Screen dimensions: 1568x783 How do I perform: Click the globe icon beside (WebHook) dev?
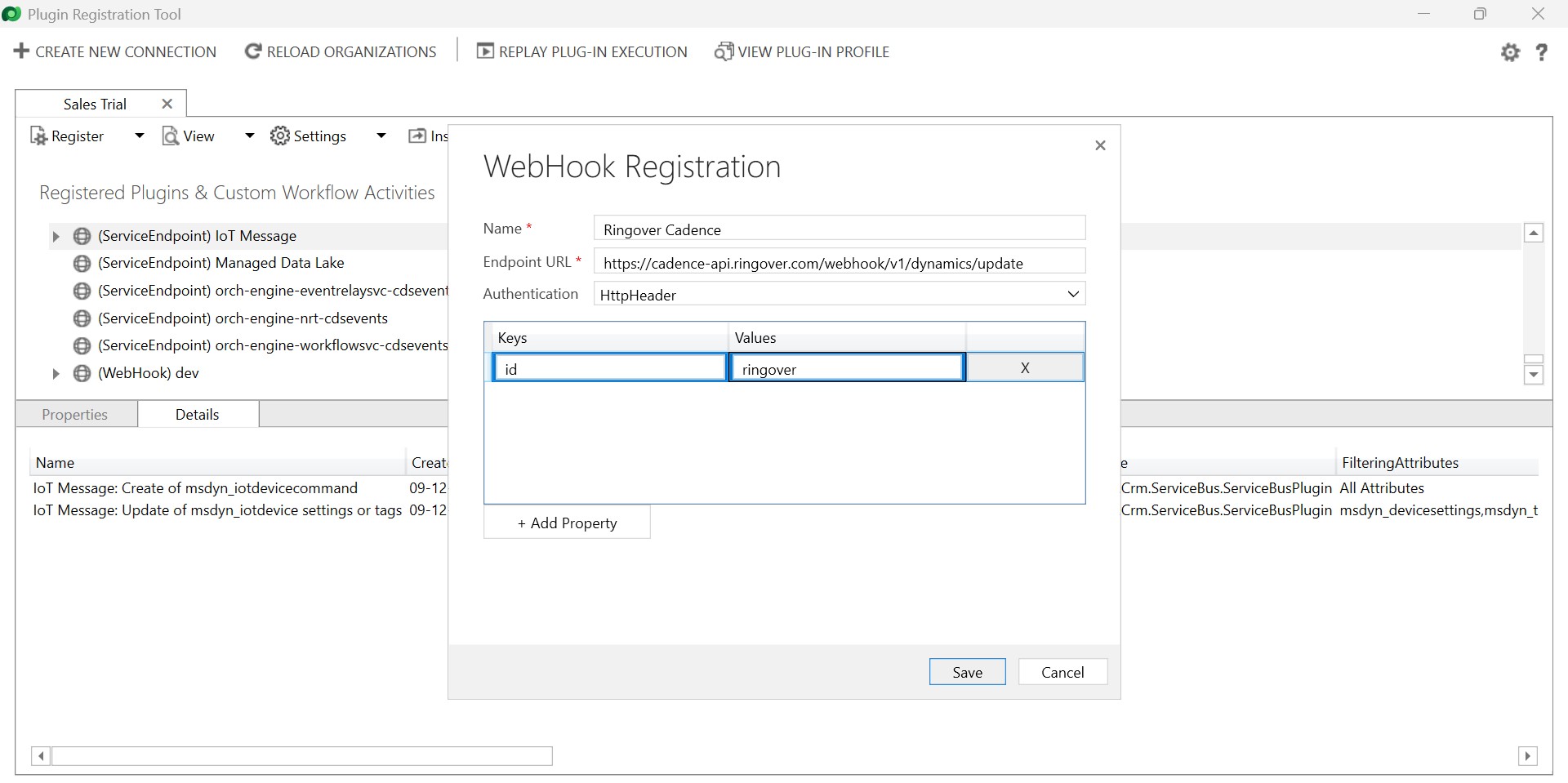pos(82,373)
